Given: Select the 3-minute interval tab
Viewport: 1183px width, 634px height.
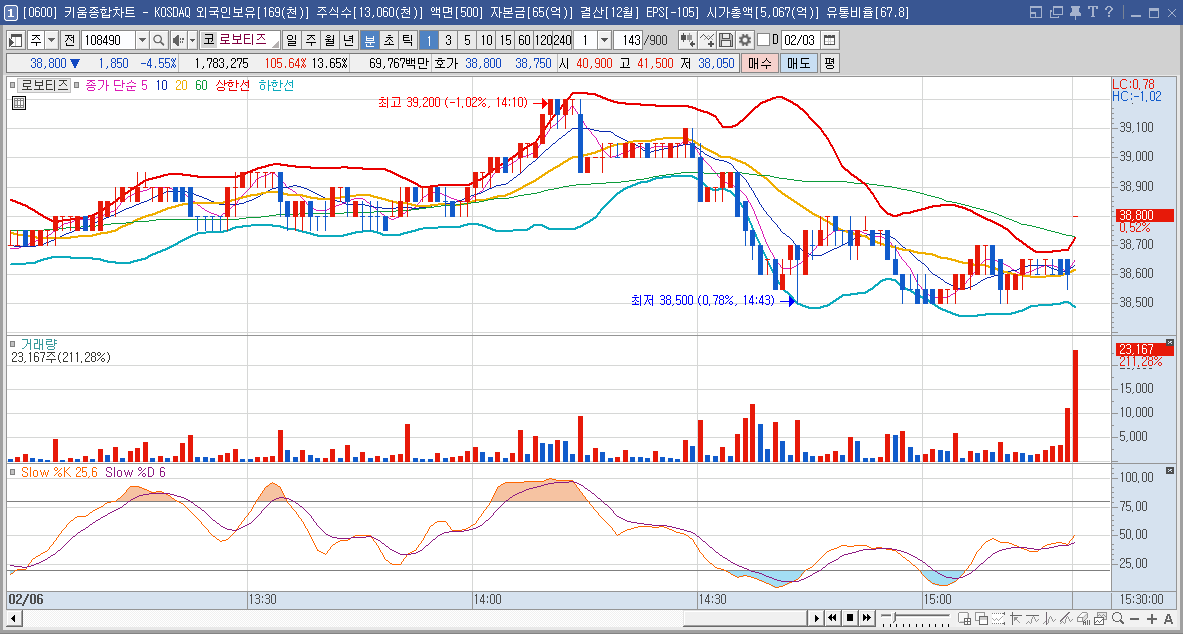Looking at the screenshot, I should 448,40.
